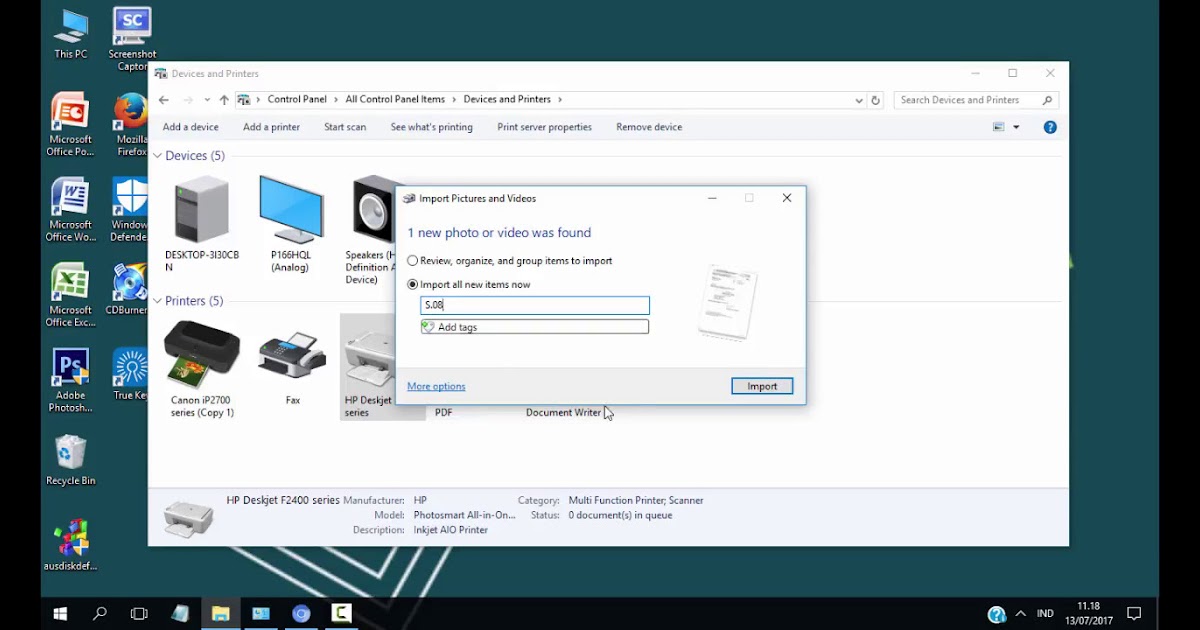
Task: Open Task View on taskbar
Action: tap(140, 613)
